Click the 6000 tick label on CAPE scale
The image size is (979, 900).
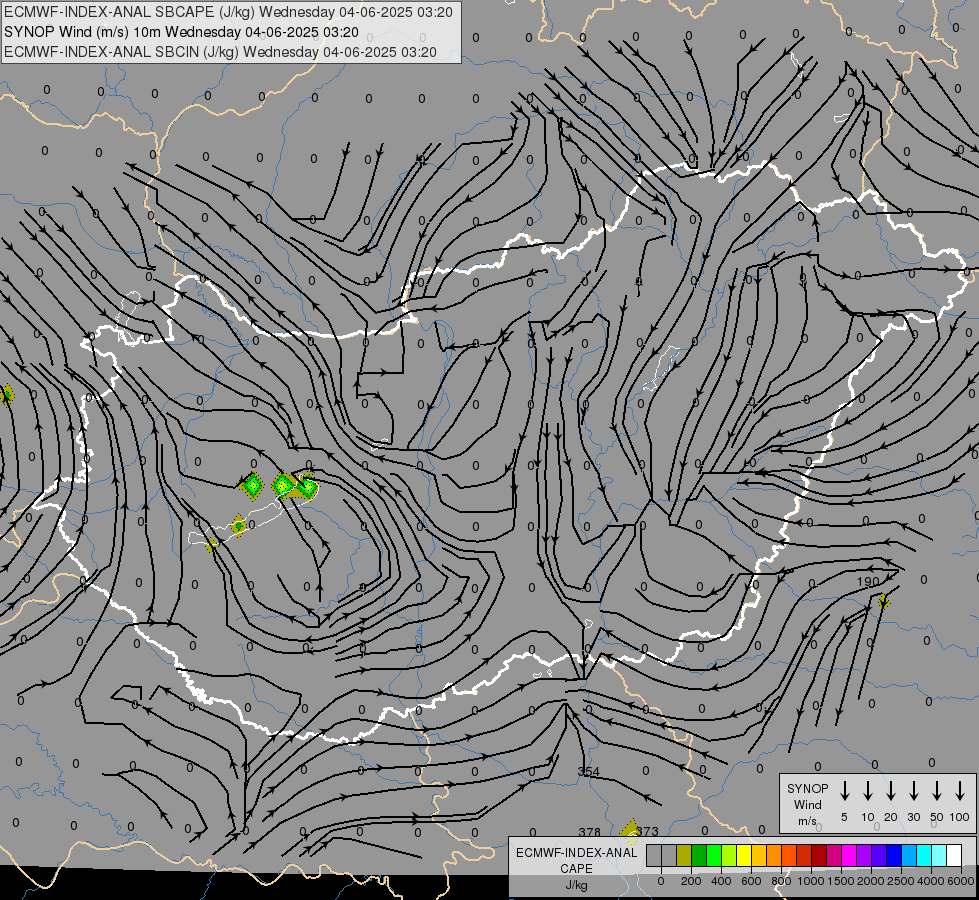961,881
